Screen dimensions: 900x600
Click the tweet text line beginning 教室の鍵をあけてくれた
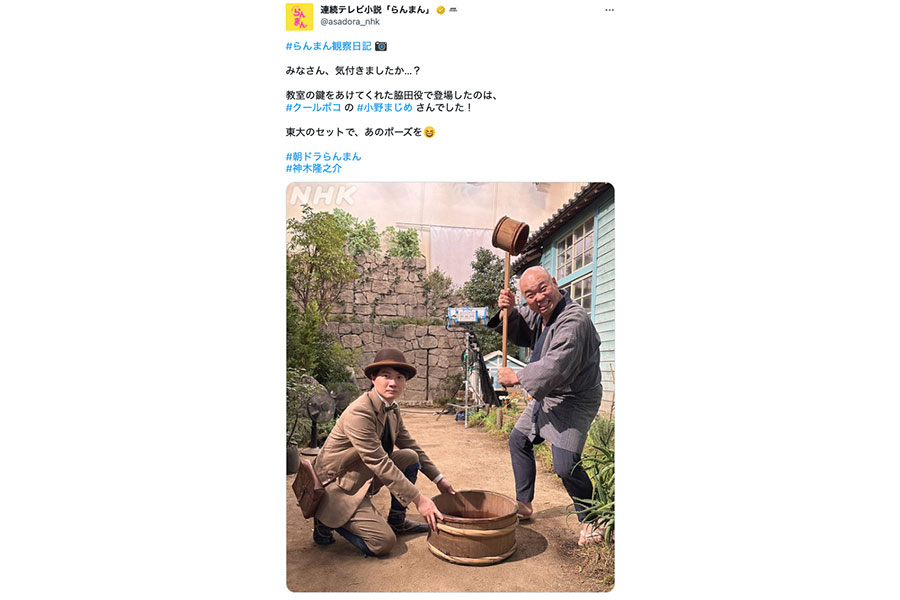(x=391, y=95)
